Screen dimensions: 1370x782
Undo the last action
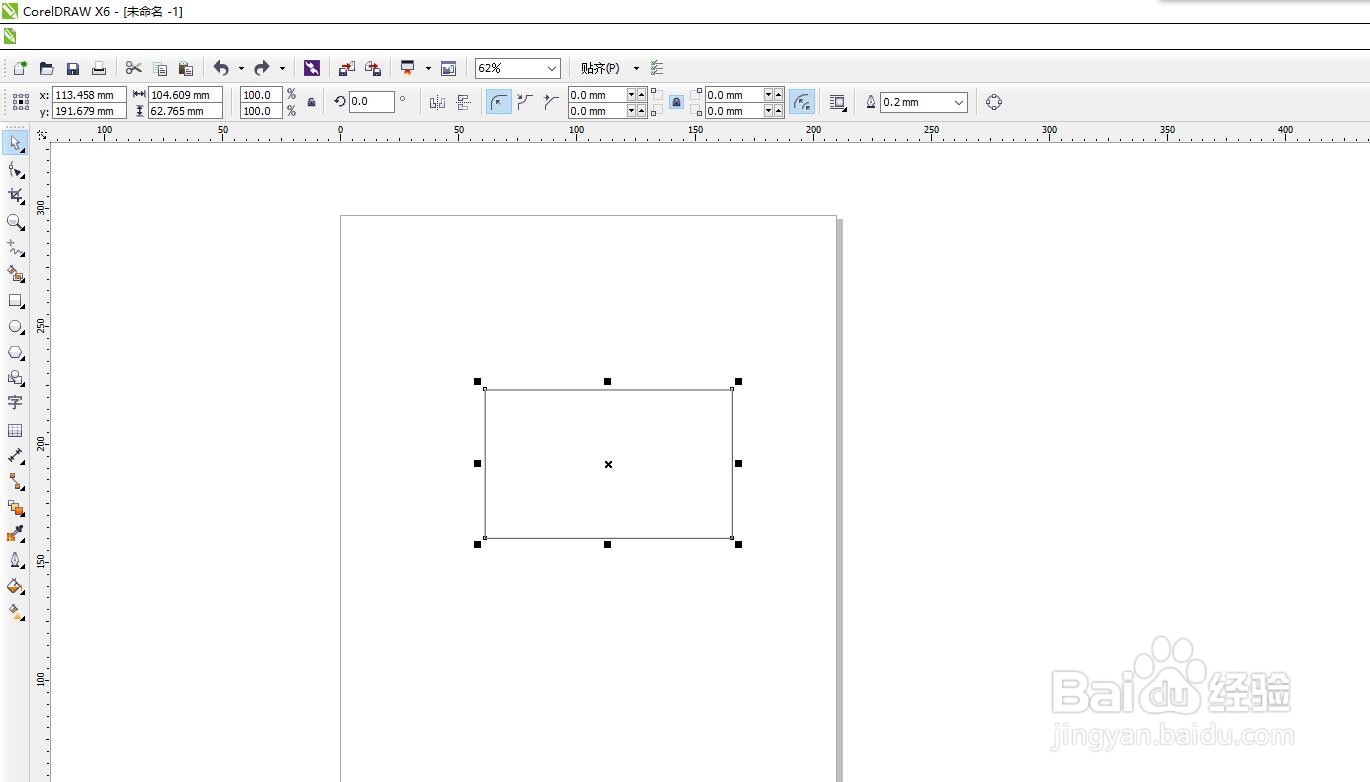pyautogui.click(x=221, y=68)
